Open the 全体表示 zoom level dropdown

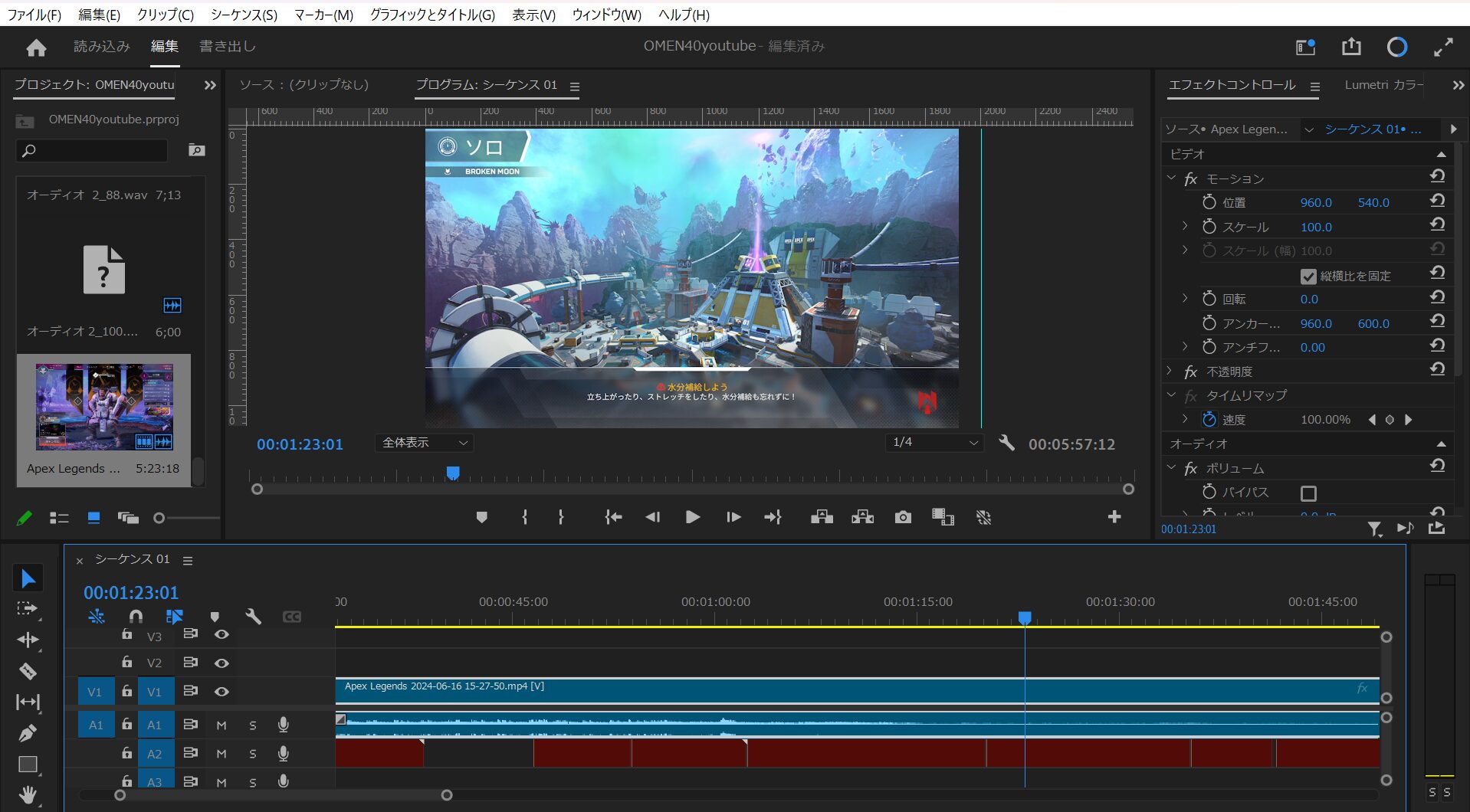tap(424, 443)
